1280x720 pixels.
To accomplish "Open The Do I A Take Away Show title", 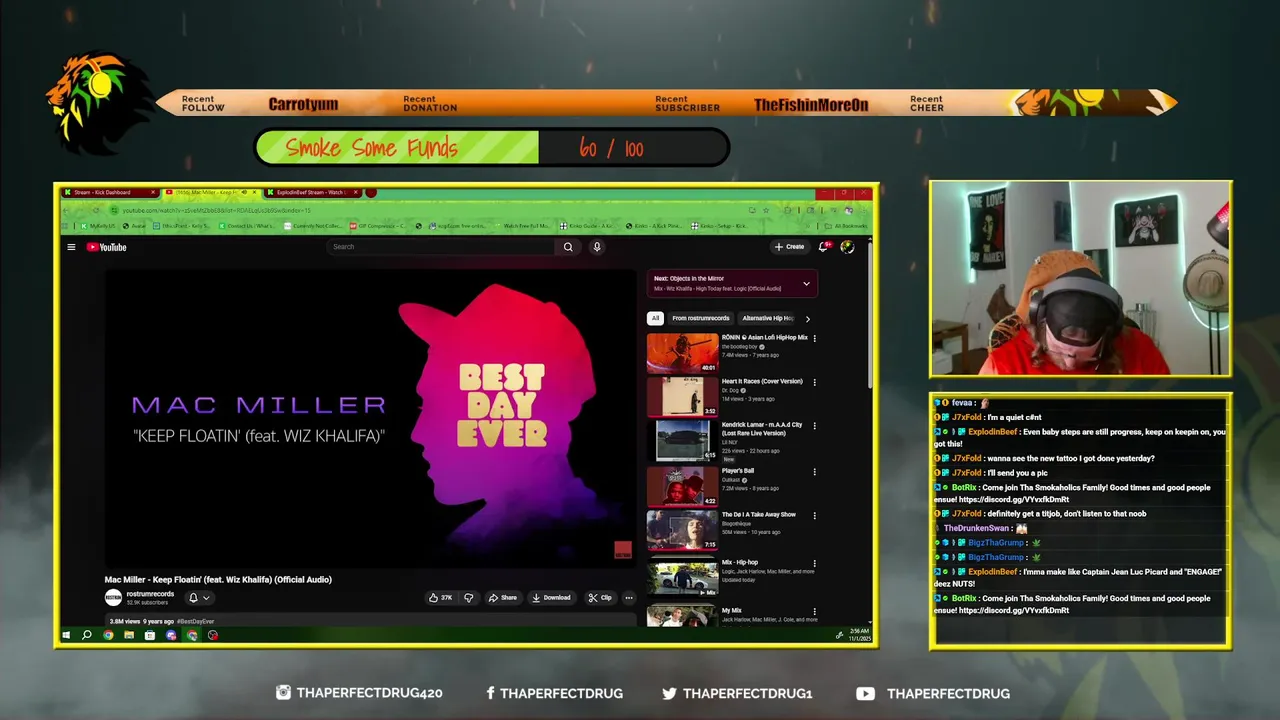I will (759, 515).
